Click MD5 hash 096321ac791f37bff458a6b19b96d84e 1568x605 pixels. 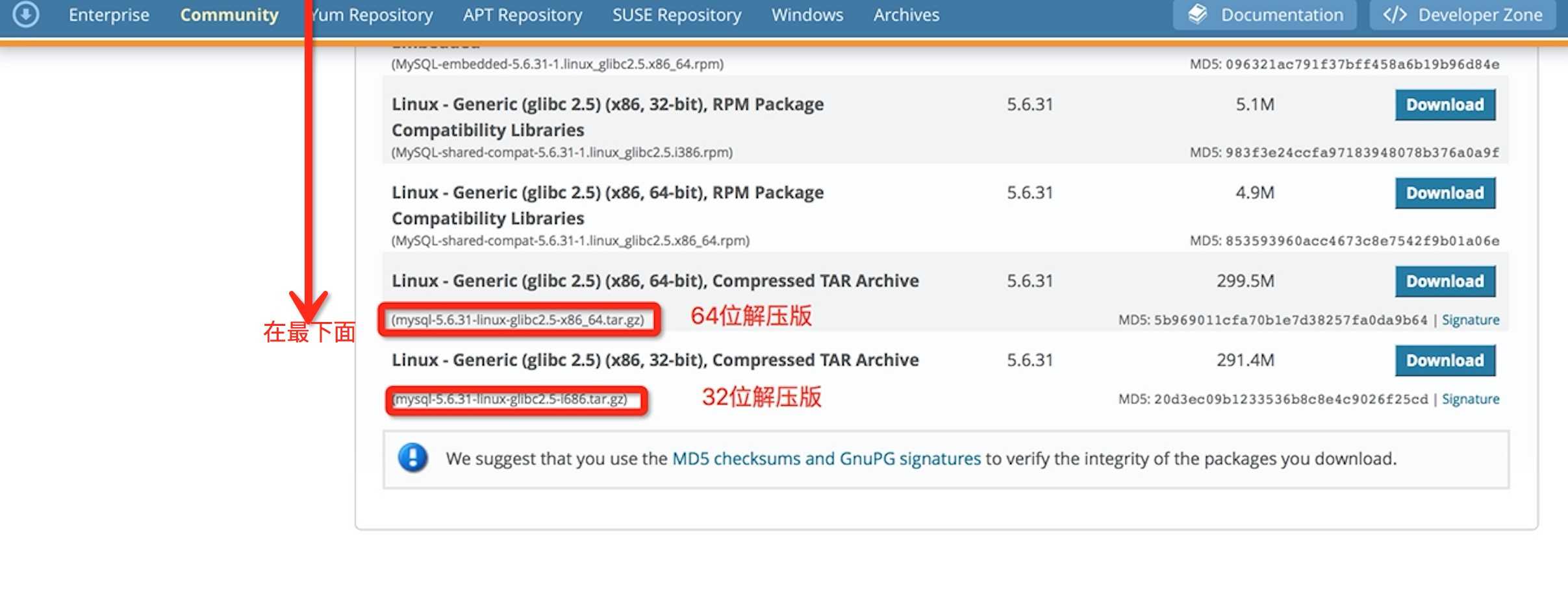(x=1362, y=64)
